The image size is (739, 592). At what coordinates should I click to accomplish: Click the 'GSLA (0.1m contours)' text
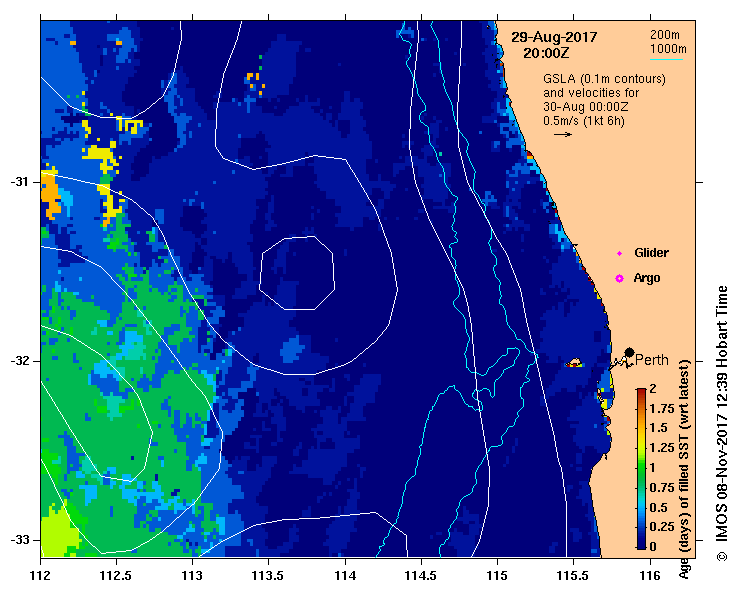click(x=604, y=79)
